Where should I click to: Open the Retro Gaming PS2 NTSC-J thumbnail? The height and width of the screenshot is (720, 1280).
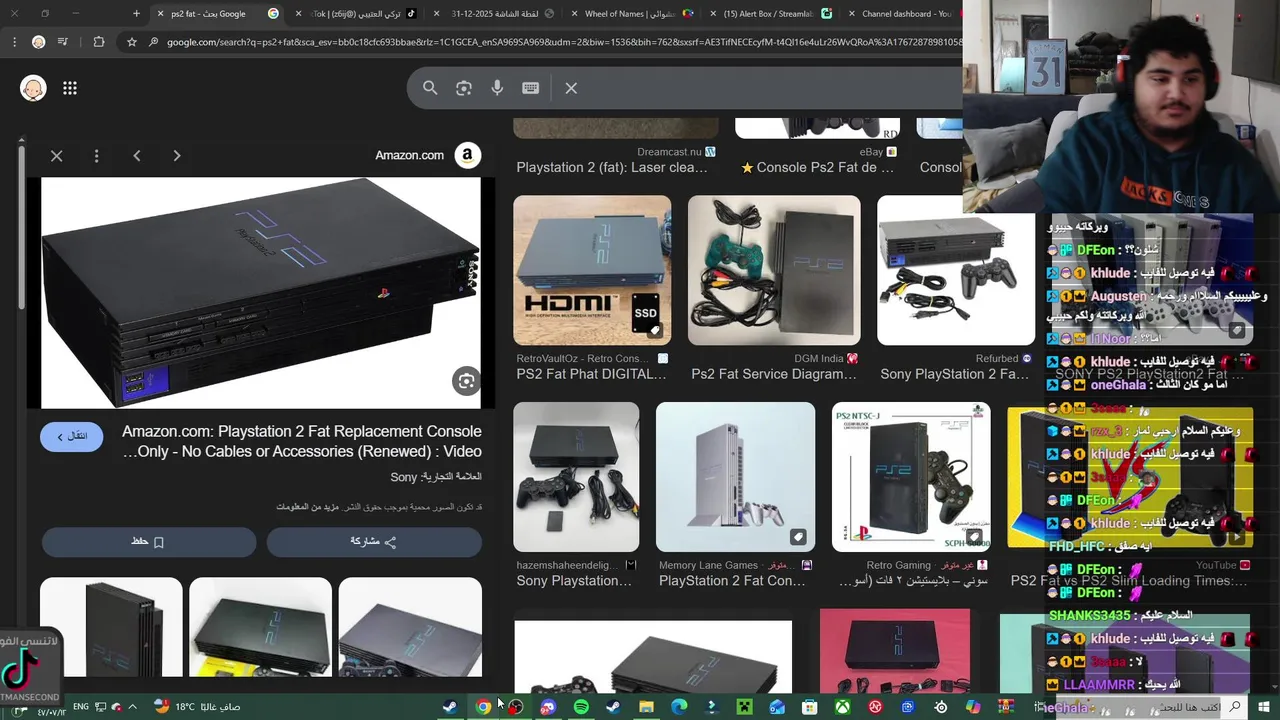click(x=911, y=477)
